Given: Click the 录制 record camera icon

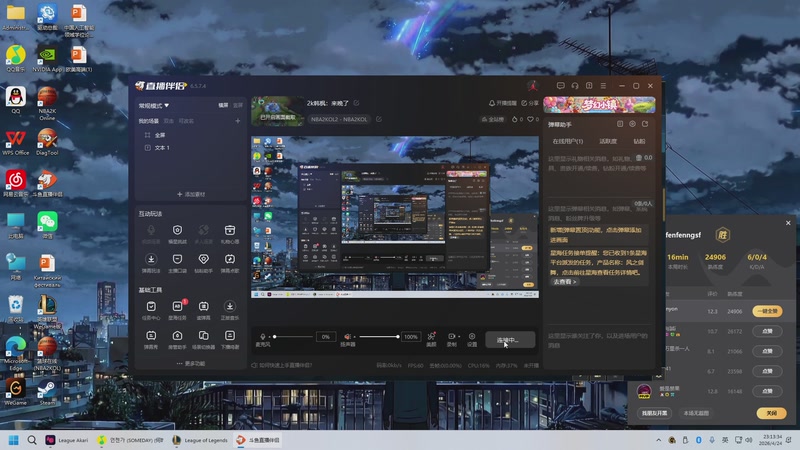Looking at the screenshot, I should (451, 337).
